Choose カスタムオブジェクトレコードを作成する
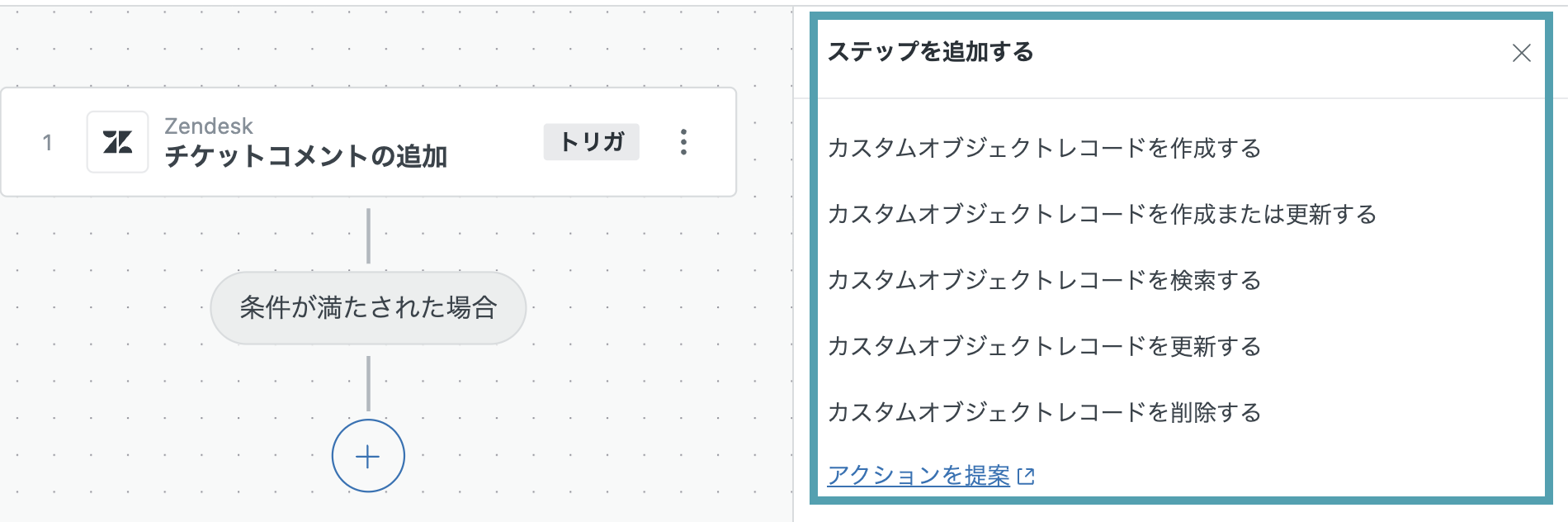This screenshot has width=1568, height=522. click(1044, 149)
